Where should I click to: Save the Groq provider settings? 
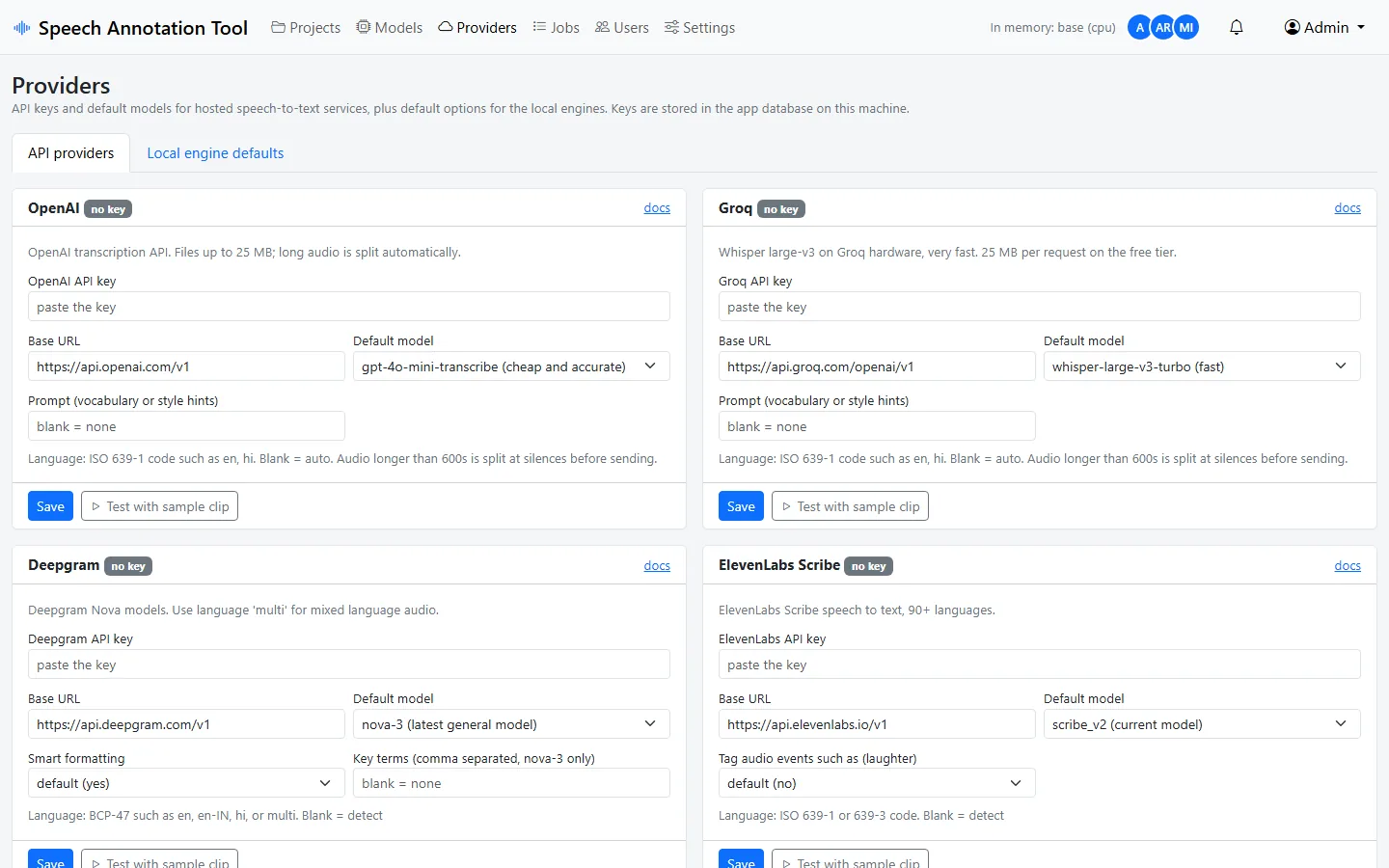tap(741, 506)
